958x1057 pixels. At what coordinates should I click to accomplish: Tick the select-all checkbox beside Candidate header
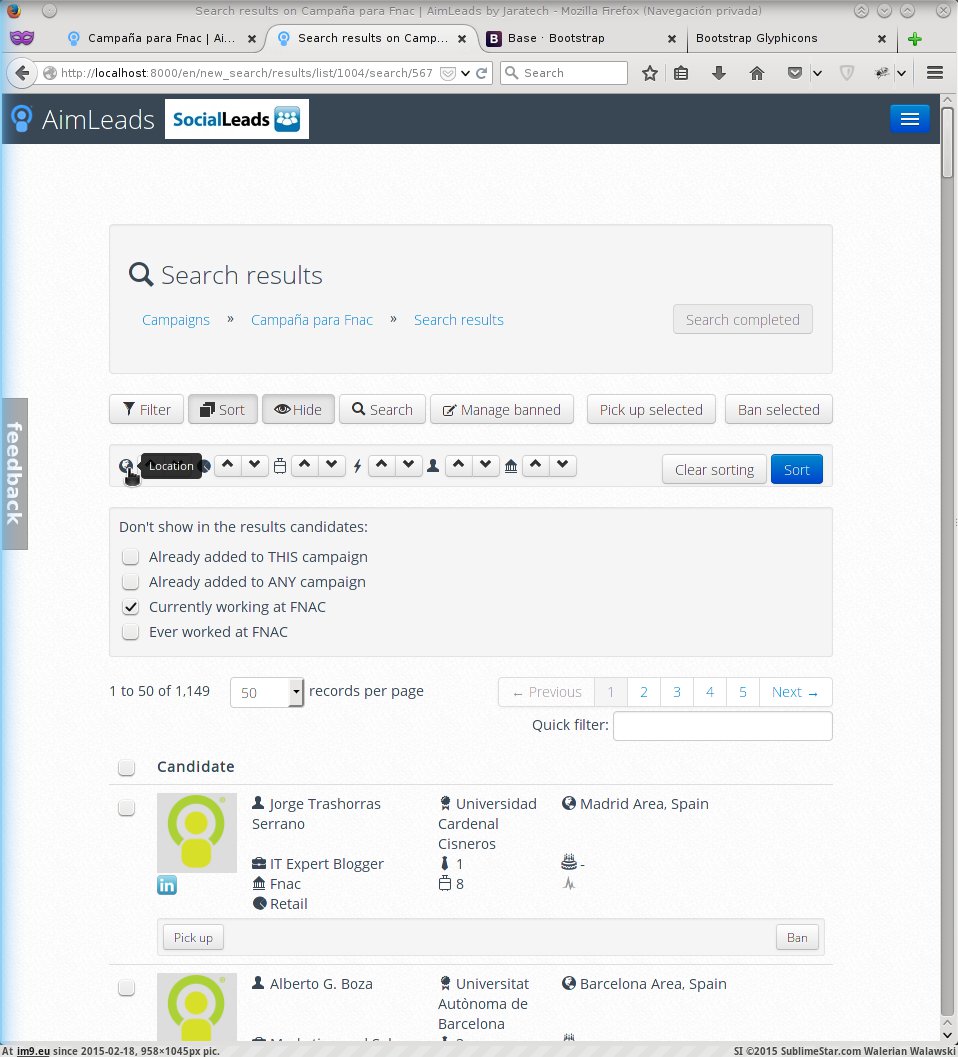point(126,767)
